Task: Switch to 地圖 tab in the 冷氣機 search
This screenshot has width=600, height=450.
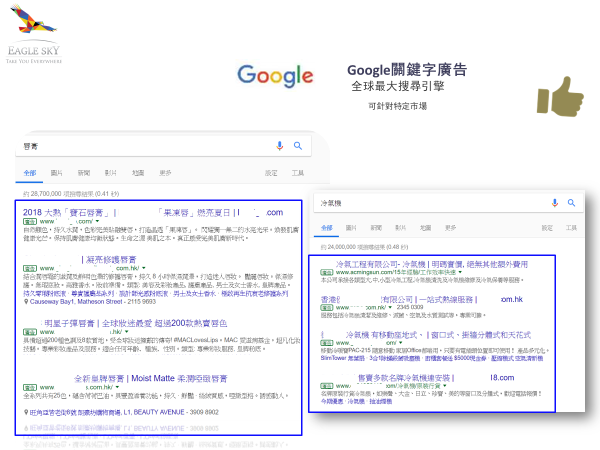Action: 426,228
